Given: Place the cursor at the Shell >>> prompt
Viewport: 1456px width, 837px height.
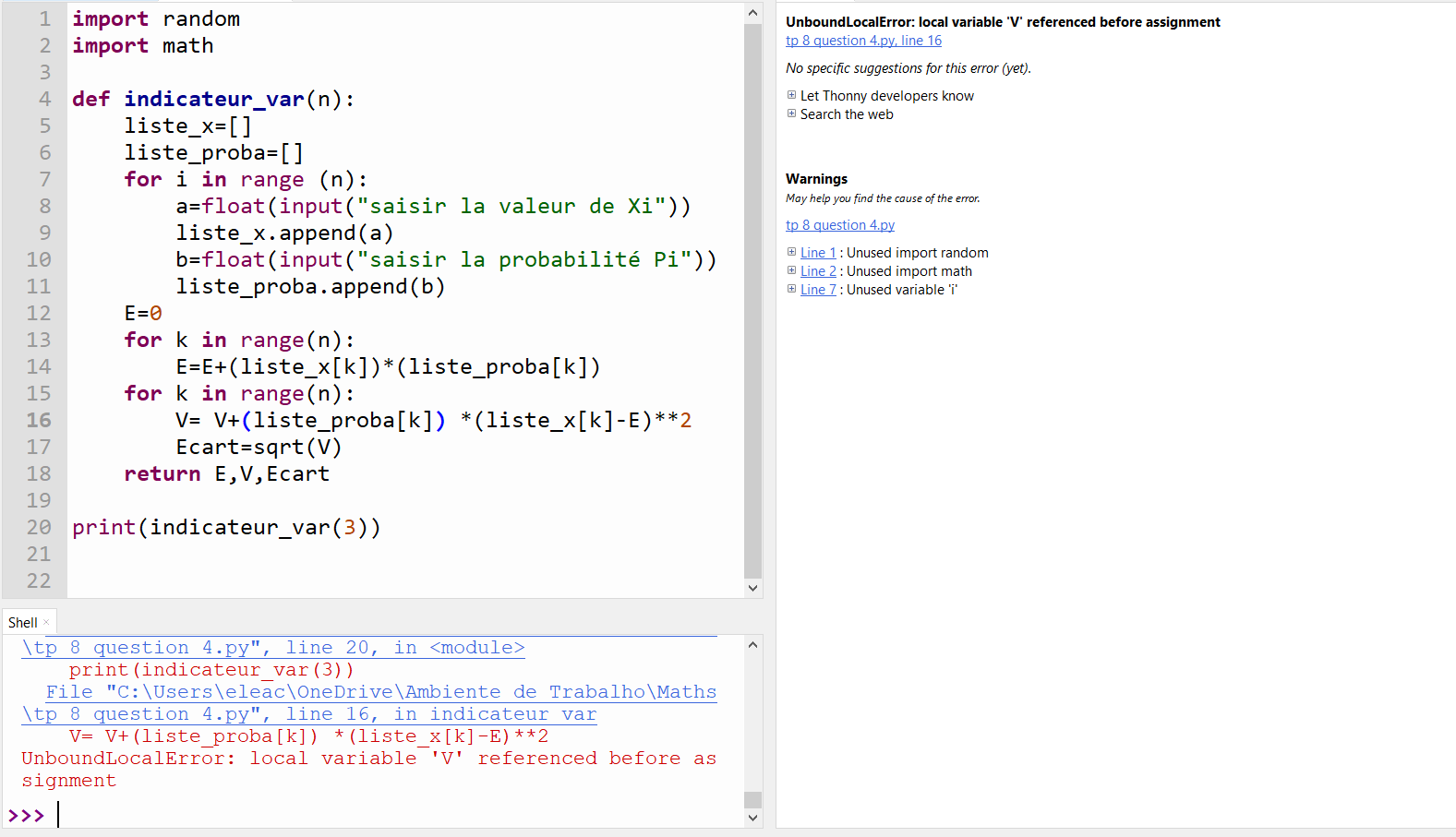Looking at the screenshot, I should (x=277, y=815).
